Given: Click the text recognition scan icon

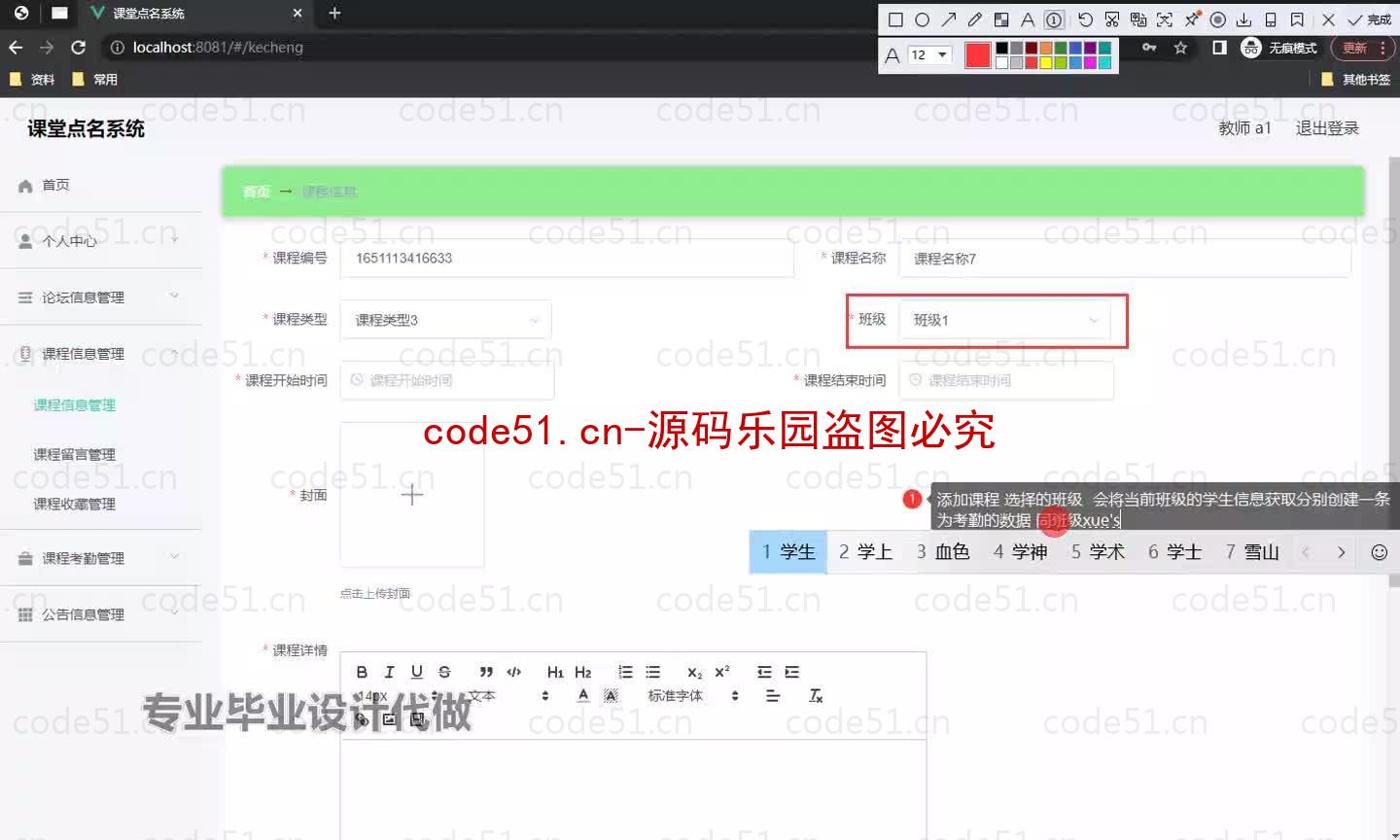Looking at the screenshot, I should pyautogui.click(x=1165, y=19).
